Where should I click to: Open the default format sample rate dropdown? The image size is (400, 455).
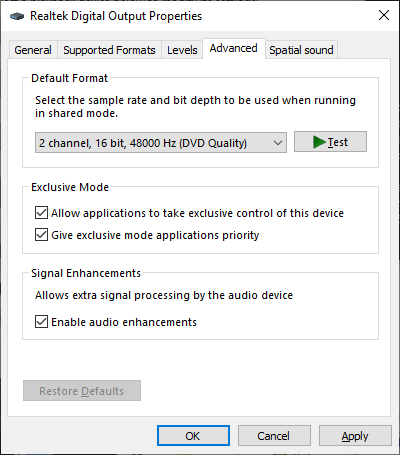tap(161, 143)
